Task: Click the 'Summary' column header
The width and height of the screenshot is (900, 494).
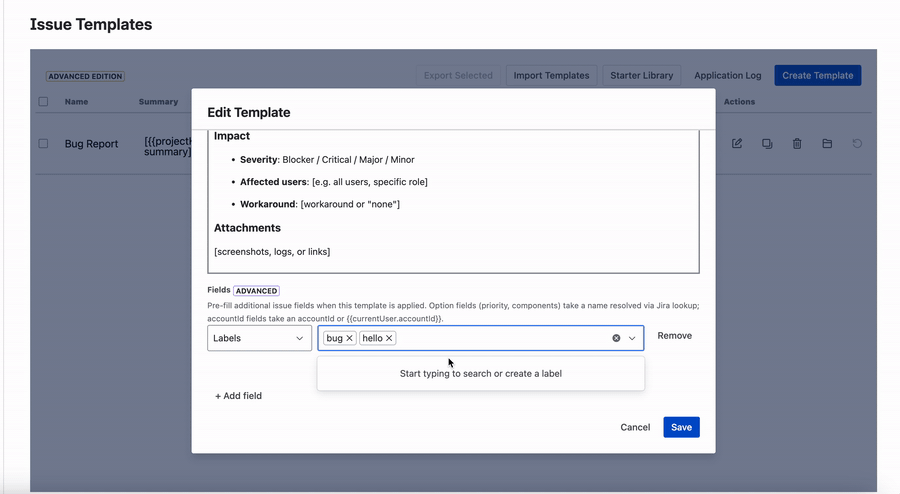Action: point(158,102)
